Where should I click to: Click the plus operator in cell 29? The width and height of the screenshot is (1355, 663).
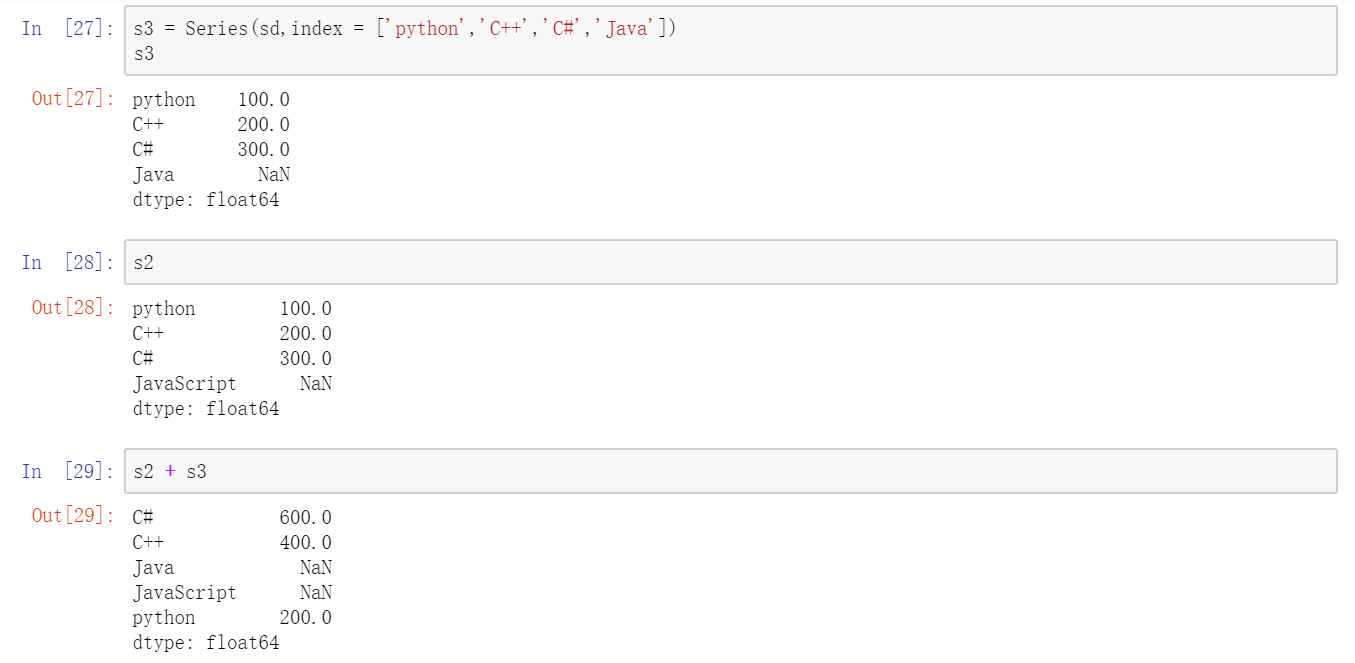point(170,471)
